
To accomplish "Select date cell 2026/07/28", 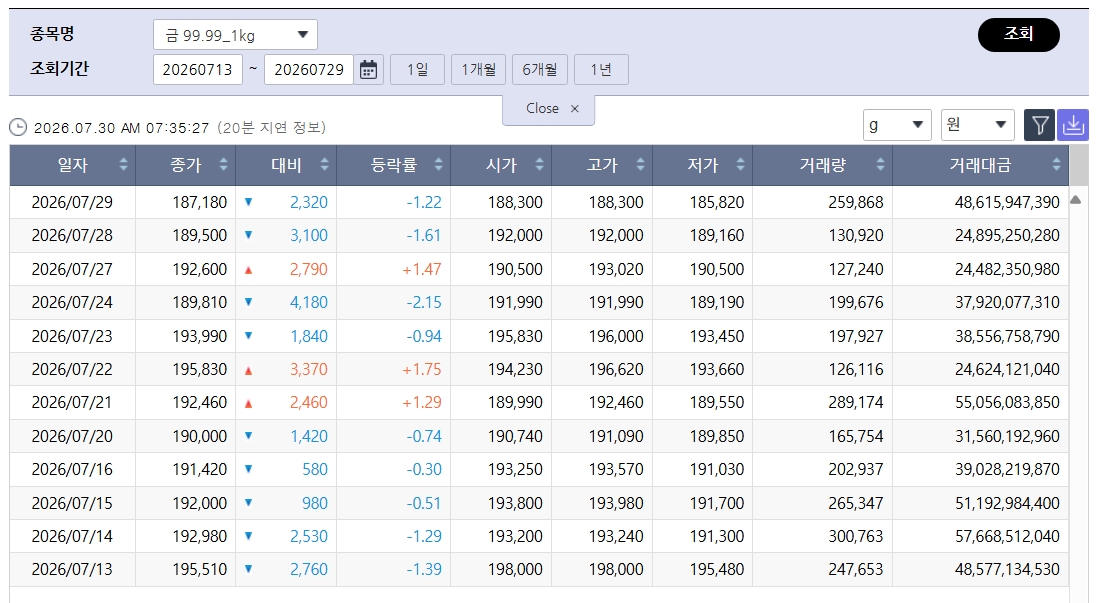I will (x=72, y=235).
